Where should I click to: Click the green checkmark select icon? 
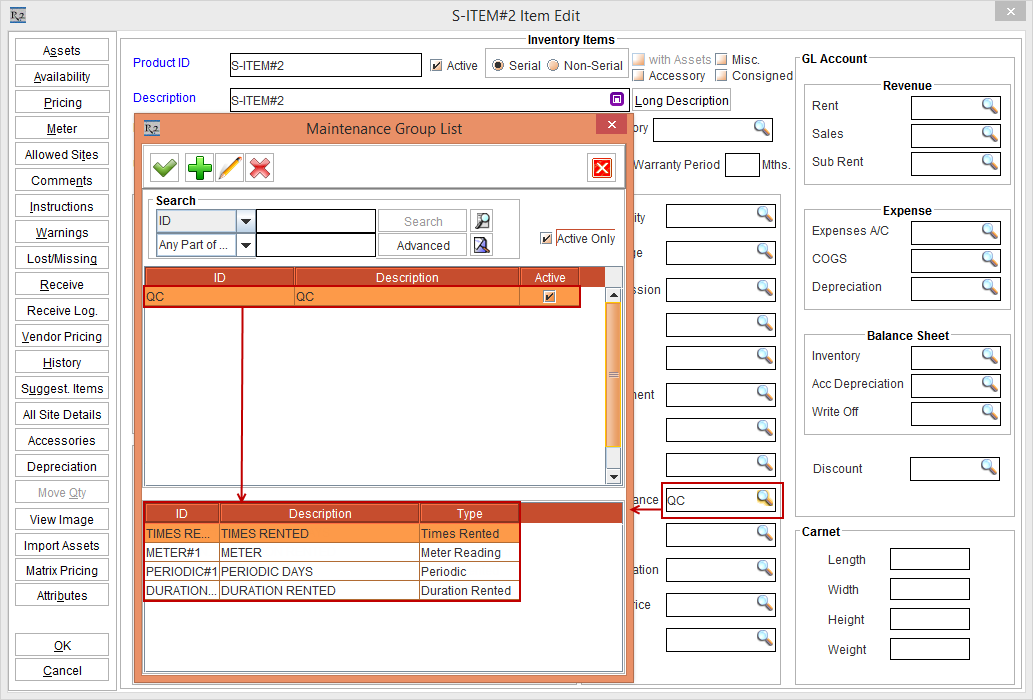[165, 168]
